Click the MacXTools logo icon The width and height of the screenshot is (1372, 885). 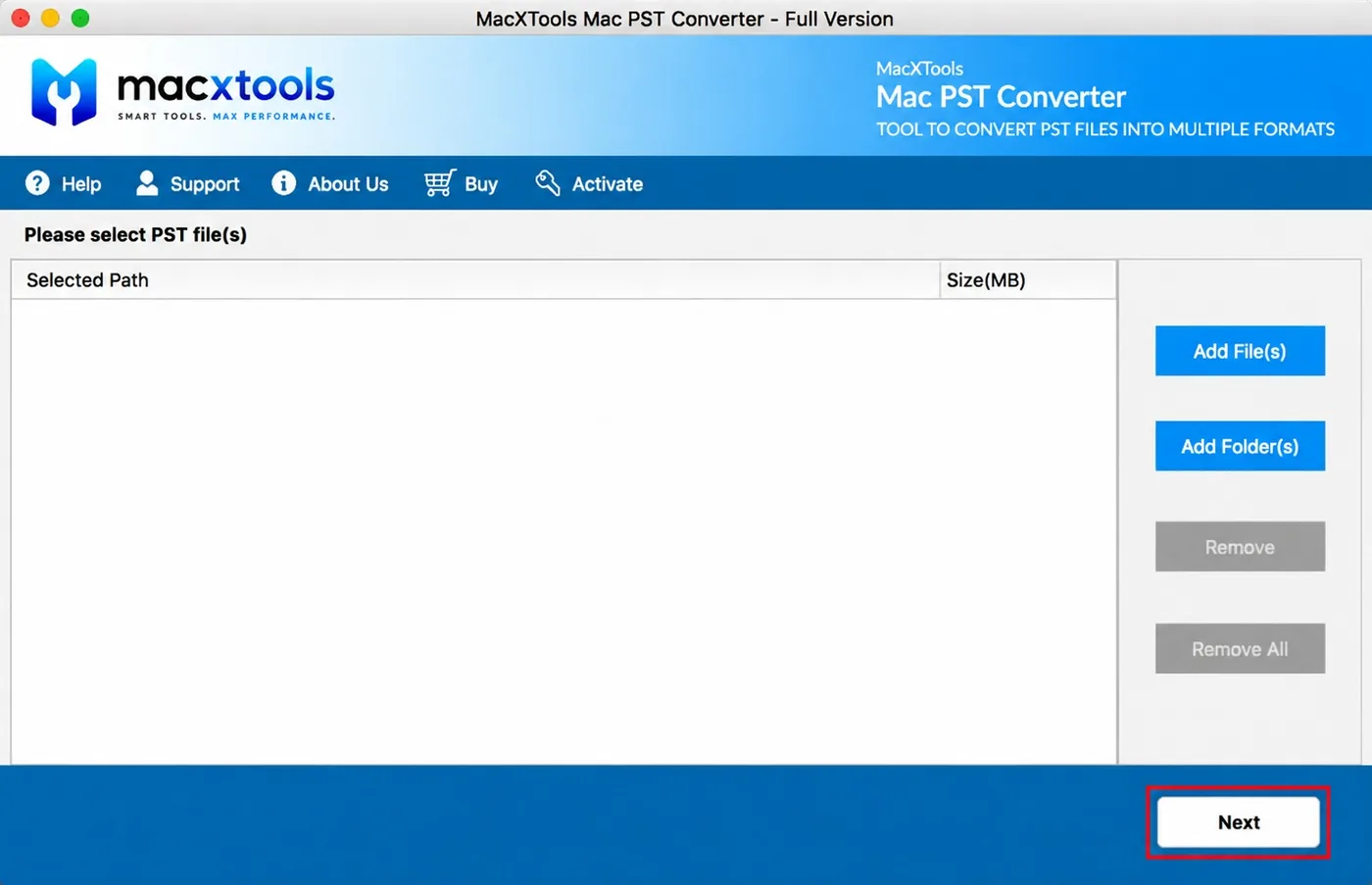(64, 92)
